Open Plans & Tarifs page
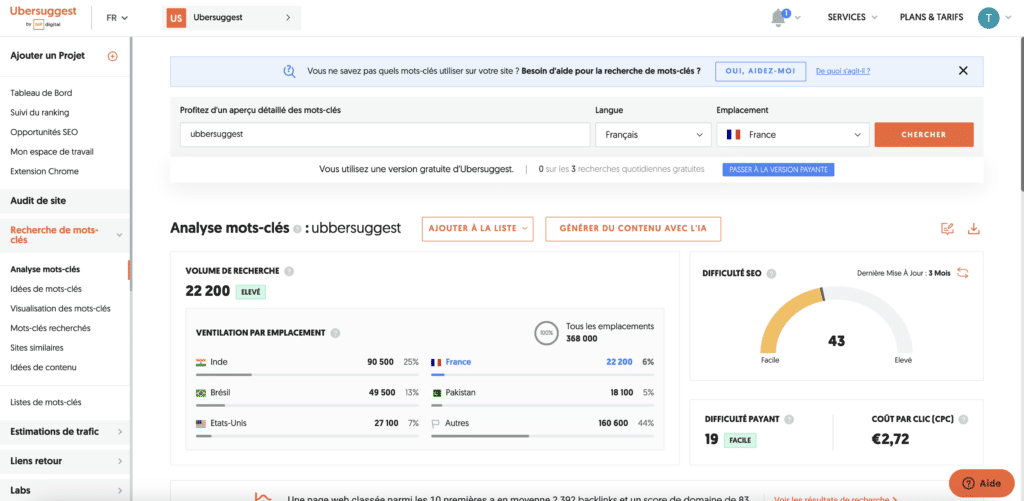The image size is (1024, 501). tap(931, 18)
